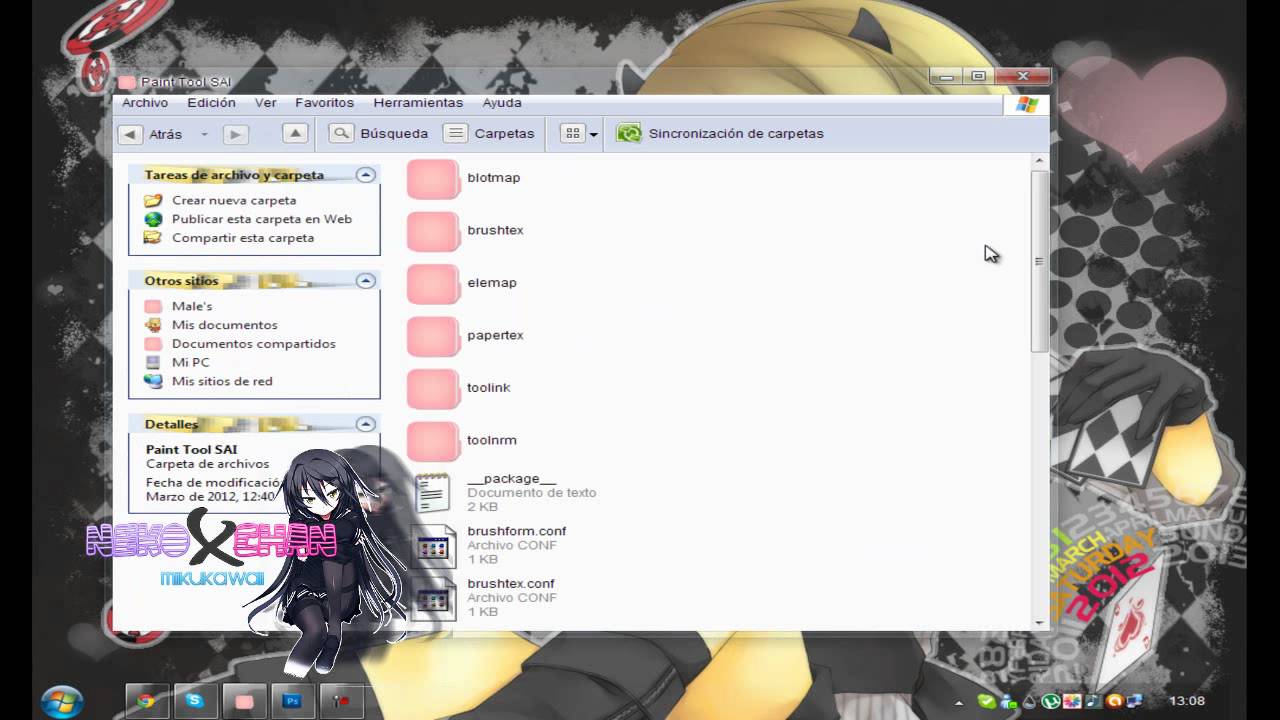The image size is (1280, 720).
Task: Open Photoshop from the taskbar
Action: pos(293,701)
